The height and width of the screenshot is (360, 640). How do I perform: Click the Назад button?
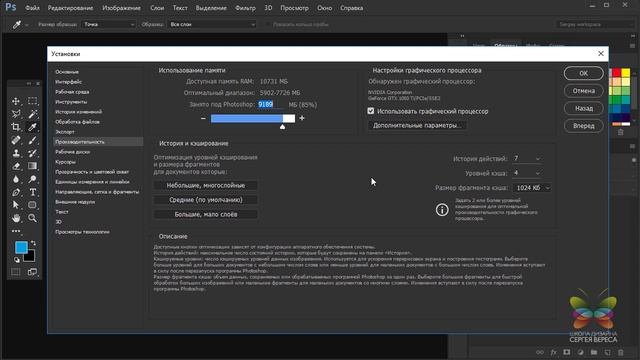pos(584,108)
